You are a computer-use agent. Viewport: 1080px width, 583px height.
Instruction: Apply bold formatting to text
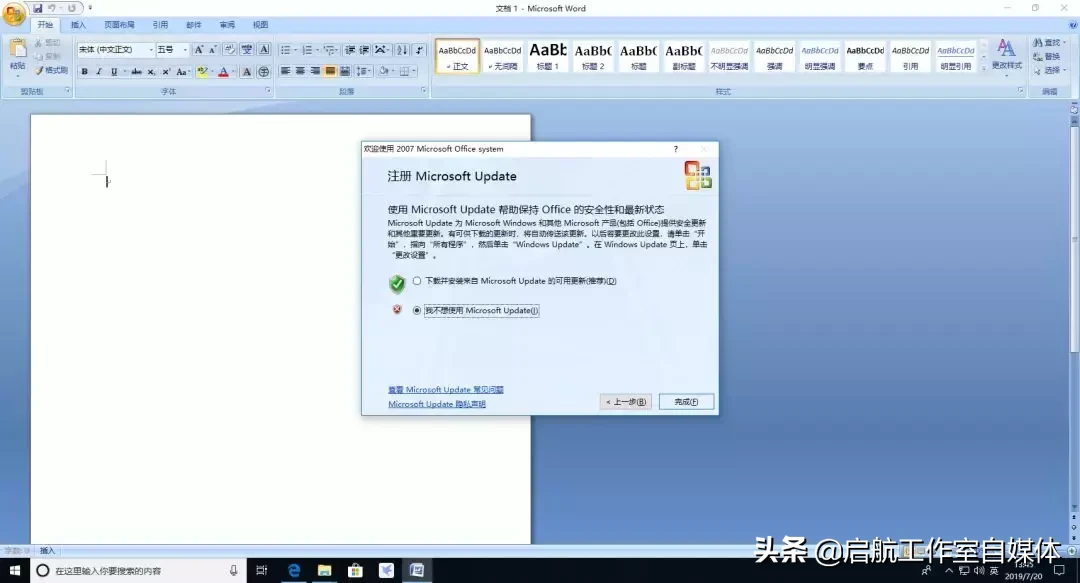83,71
